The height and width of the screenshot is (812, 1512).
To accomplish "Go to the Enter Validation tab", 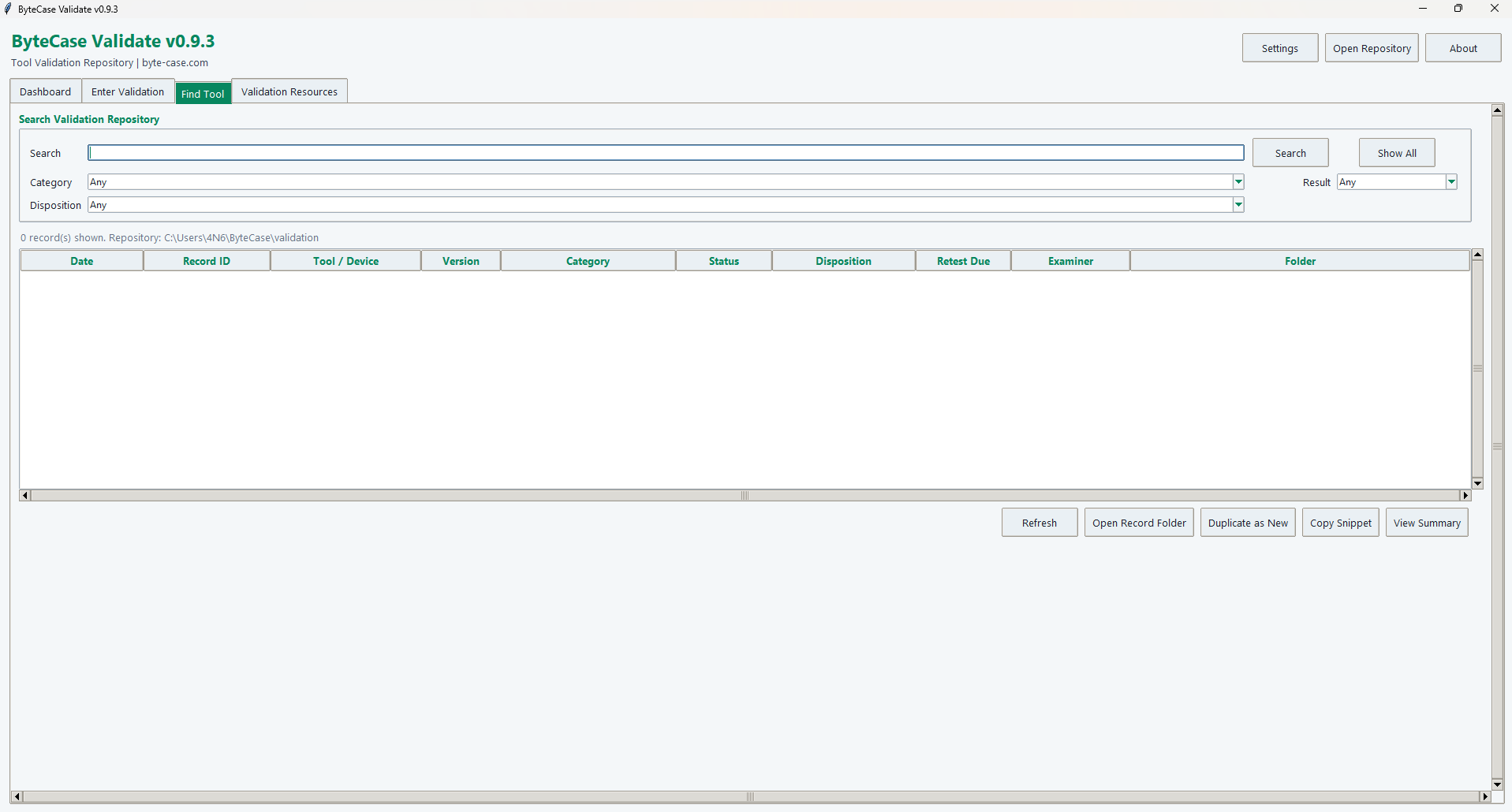I will click(x=128, y=91).
